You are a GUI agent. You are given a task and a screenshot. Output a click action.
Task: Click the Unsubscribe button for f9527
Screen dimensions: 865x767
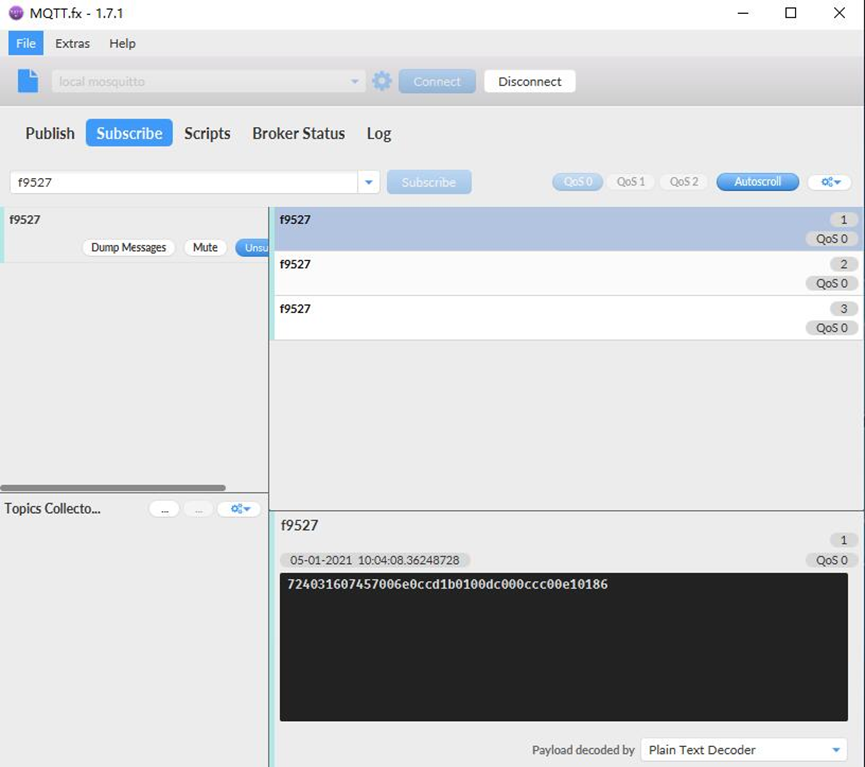point(253,247)
